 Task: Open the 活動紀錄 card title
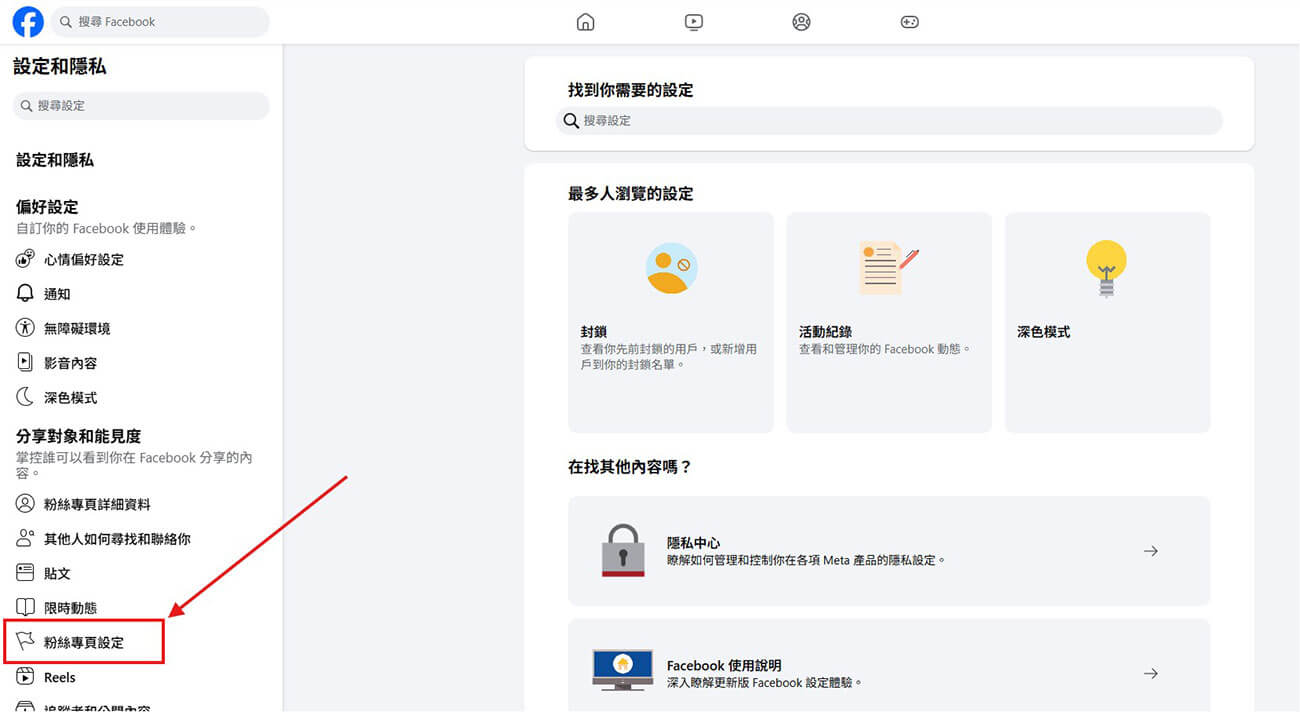pos(825,331)
